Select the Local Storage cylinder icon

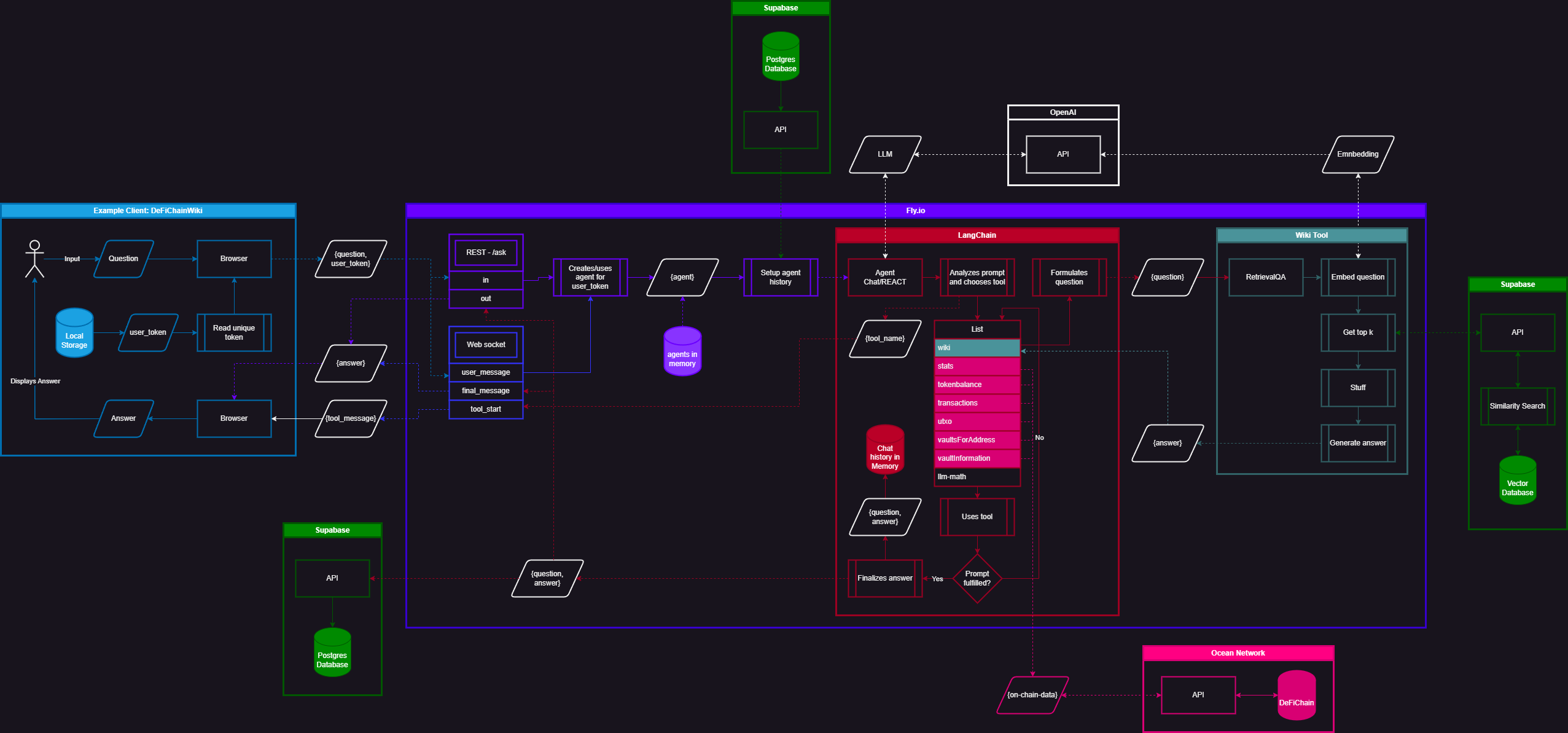74,333
